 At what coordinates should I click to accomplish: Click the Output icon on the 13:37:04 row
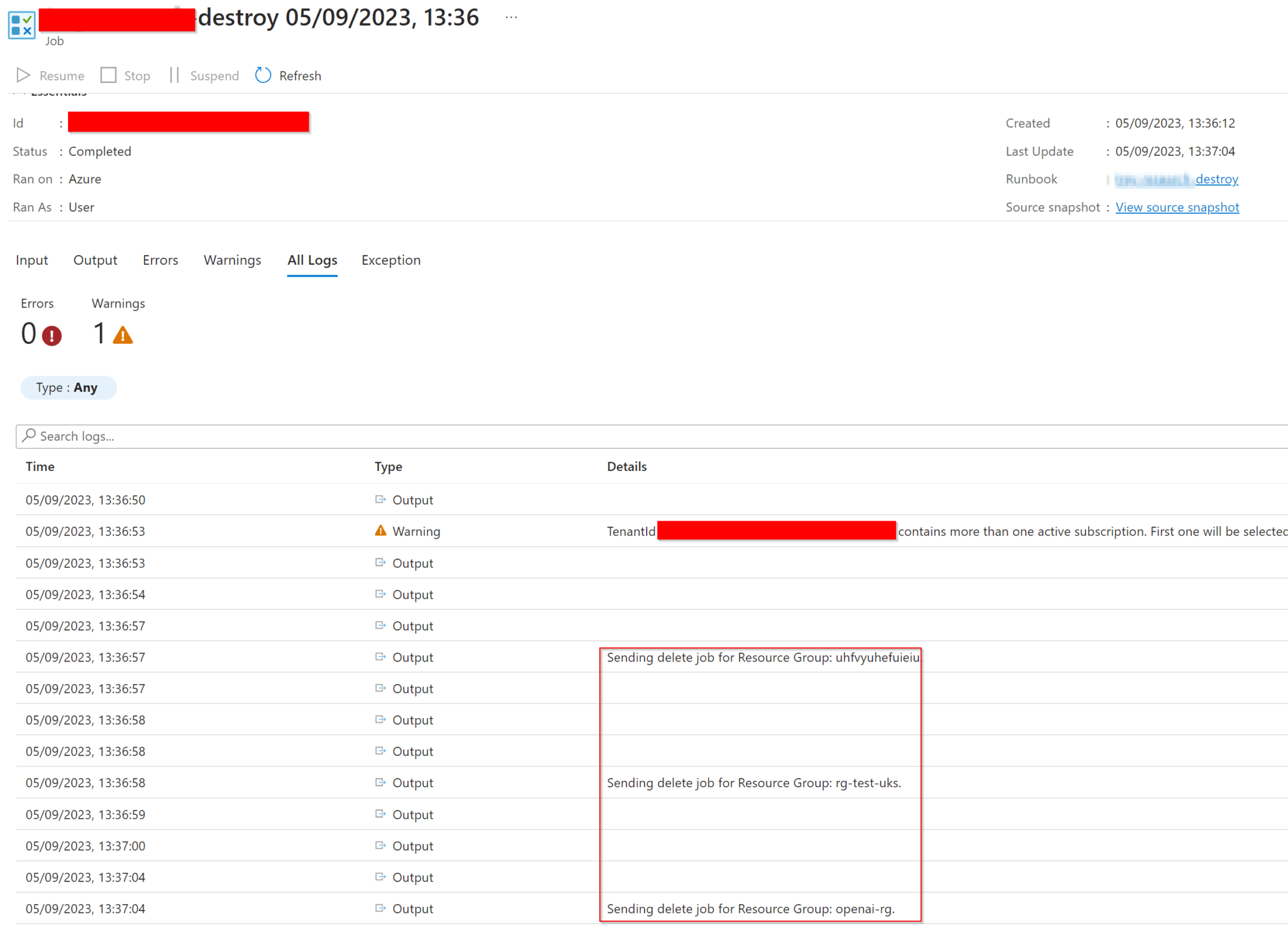(x=380, y=908)
